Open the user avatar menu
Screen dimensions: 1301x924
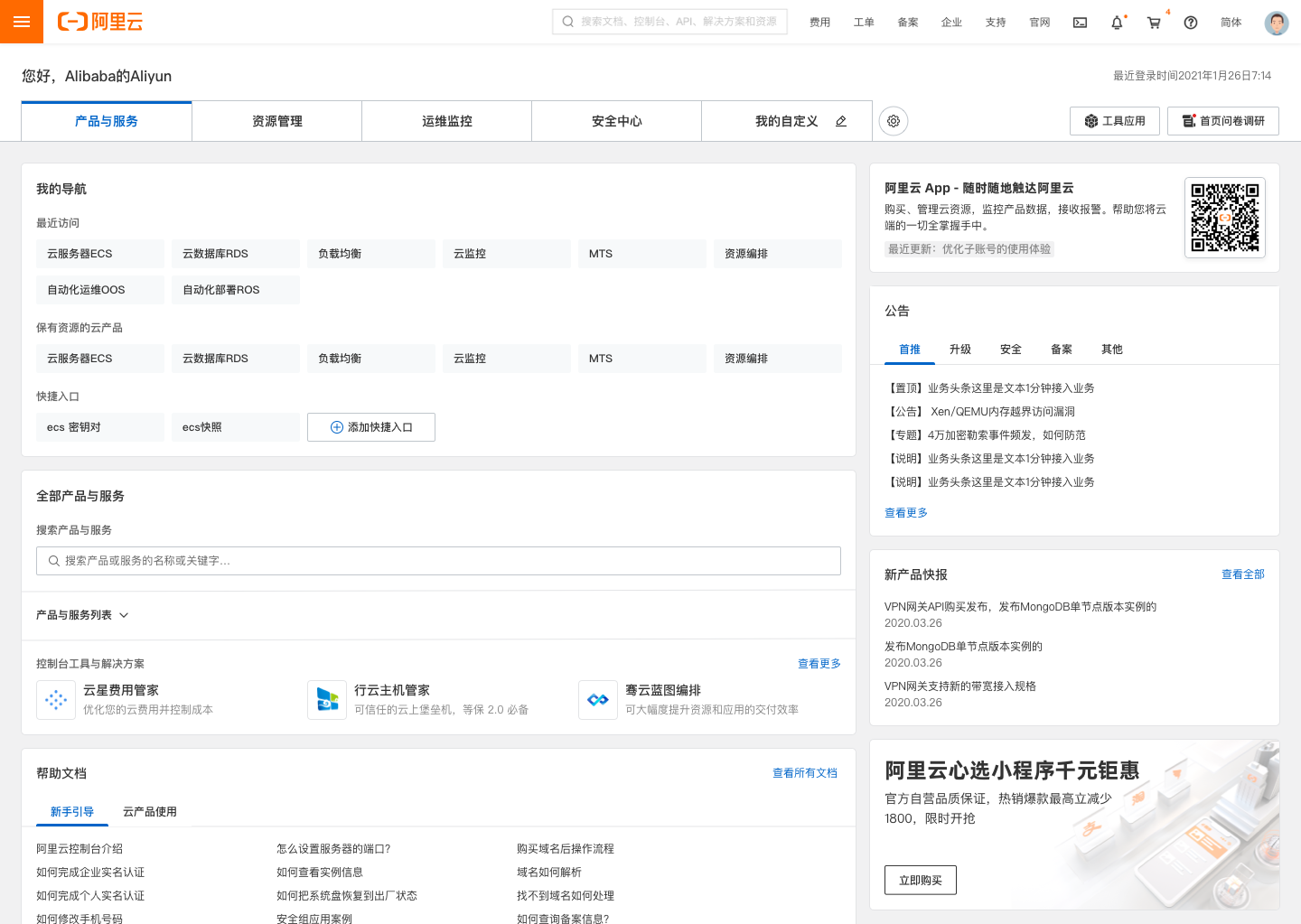coord(1277,23)
